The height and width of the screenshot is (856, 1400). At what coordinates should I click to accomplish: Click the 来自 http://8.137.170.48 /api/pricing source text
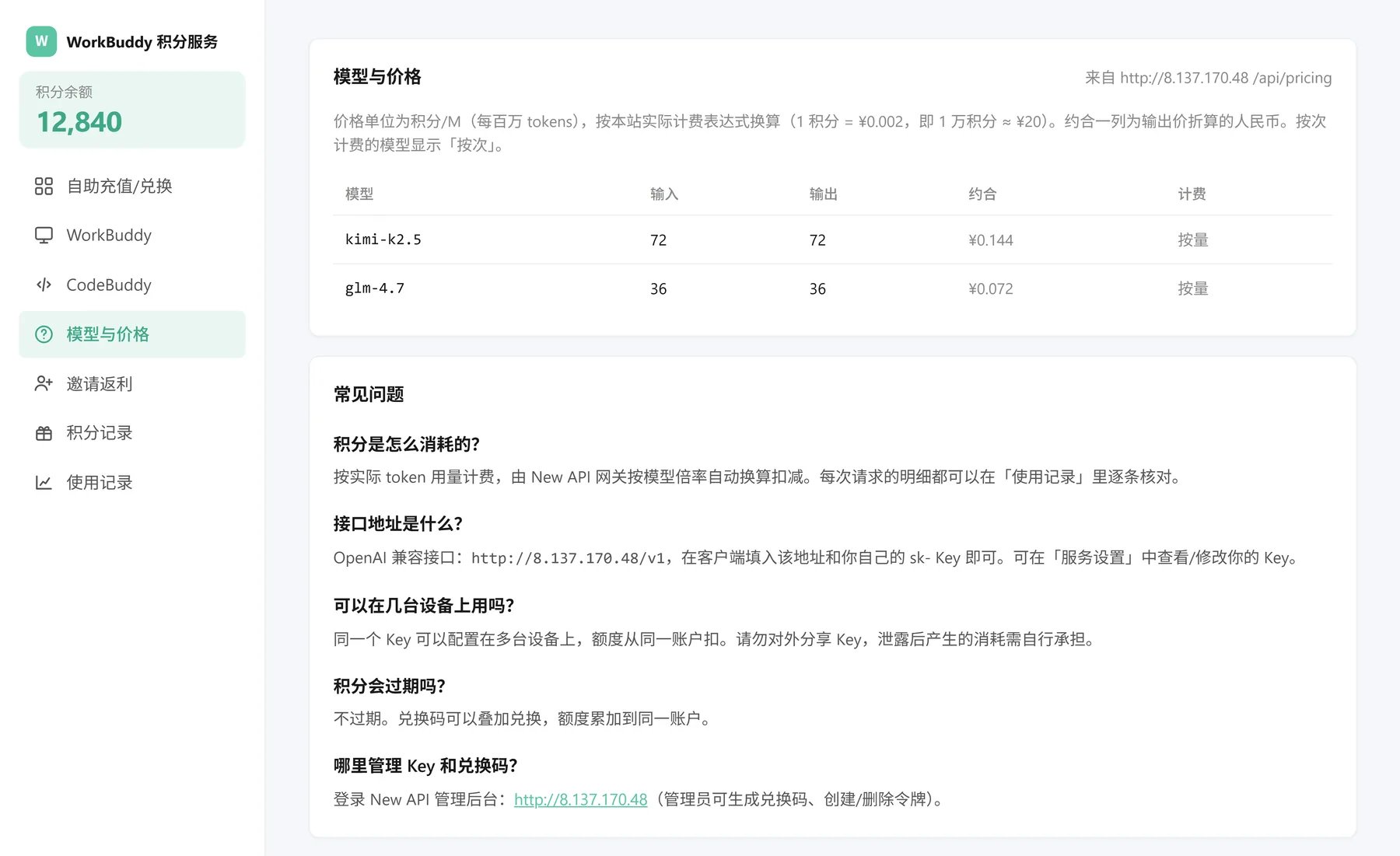pyautogui.click(x=1209, y=78)
